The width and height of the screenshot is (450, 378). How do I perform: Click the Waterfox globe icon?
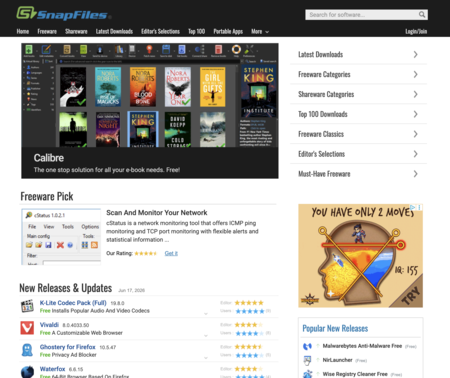click(x=27, y=372)
